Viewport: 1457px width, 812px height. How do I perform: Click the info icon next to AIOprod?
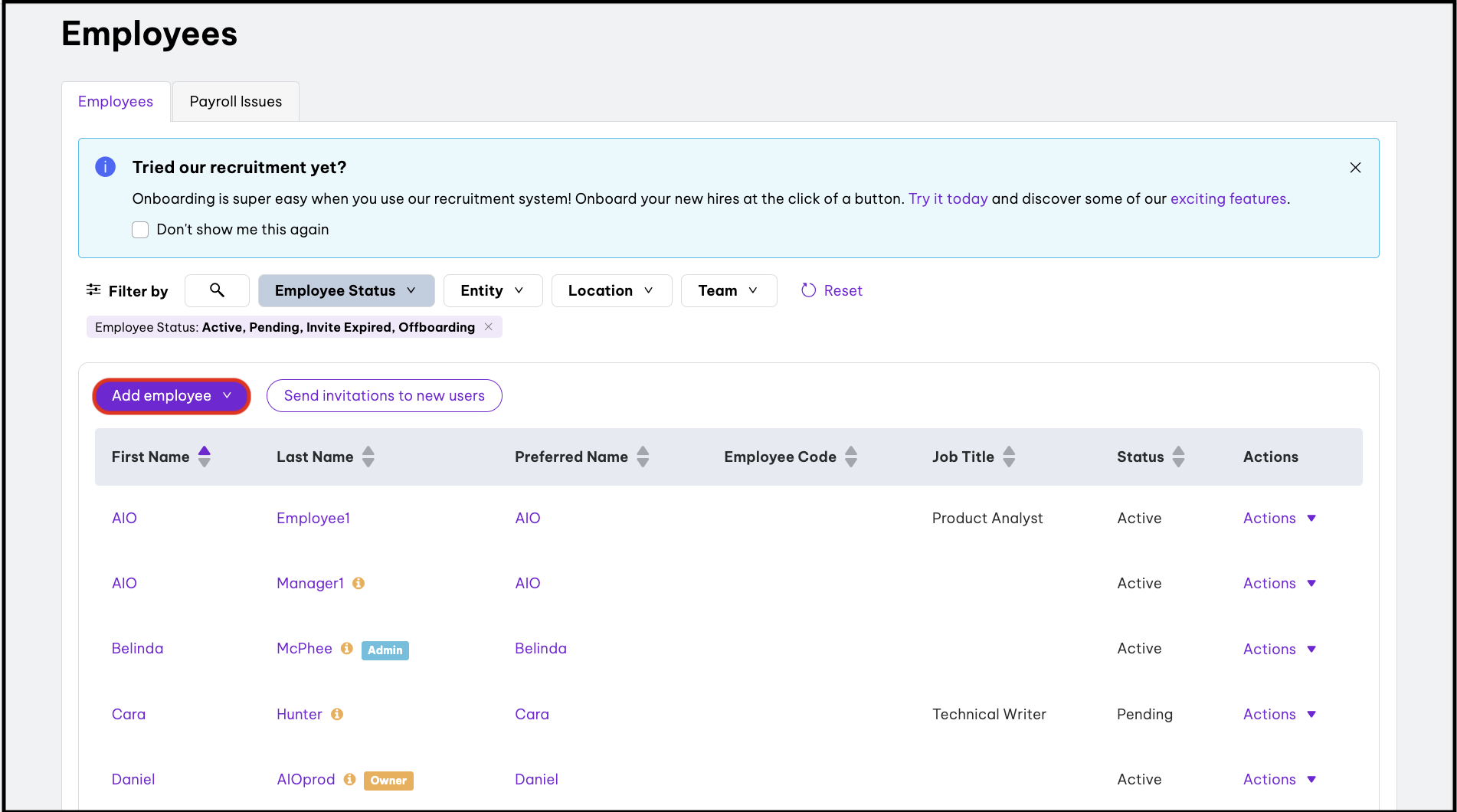[x=350, y=779]
